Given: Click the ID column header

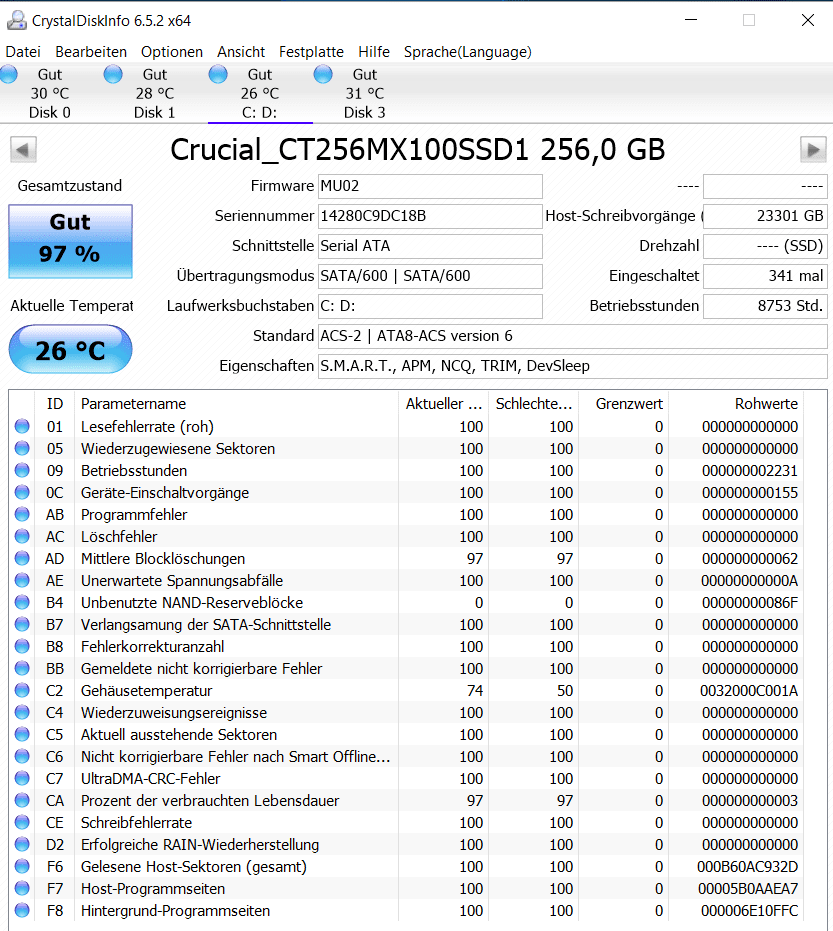Looking at the screenshot, I should (55, 404).
